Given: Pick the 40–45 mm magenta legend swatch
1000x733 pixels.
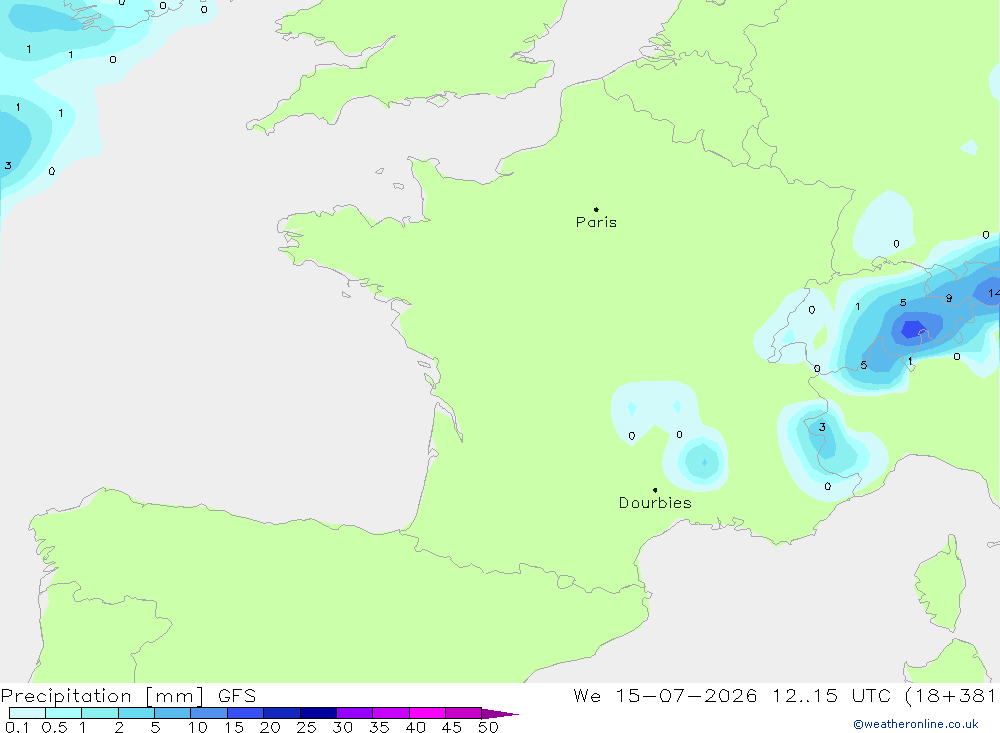Looking at the screenshot, I should point(427,713).
